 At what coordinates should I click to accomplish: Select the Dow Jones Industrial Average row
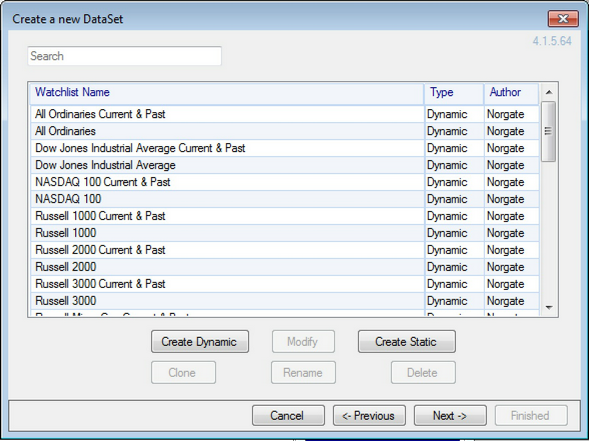point(285,165)
